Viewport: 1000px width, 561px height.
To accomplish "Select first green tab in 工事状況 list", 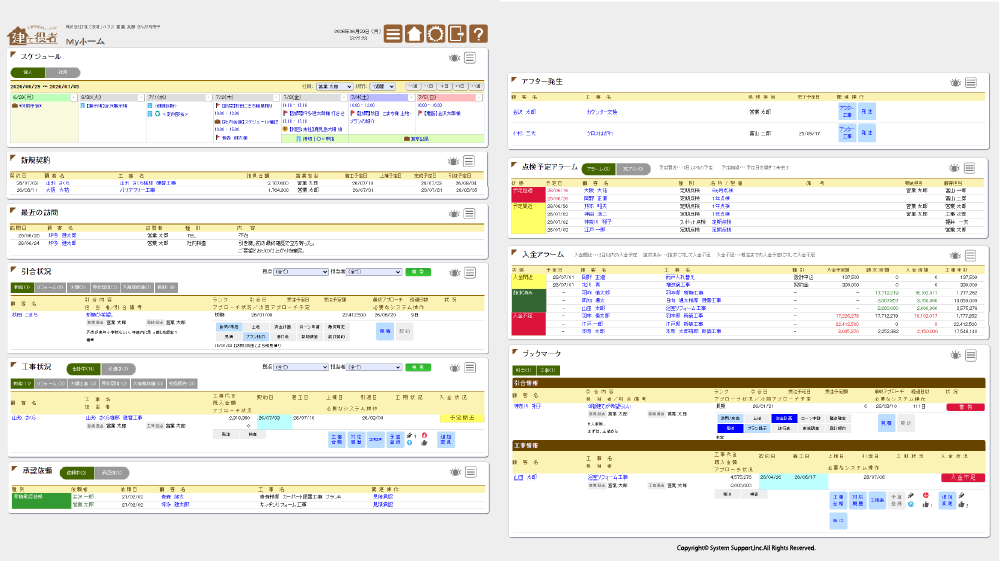I will coord(22,384).
